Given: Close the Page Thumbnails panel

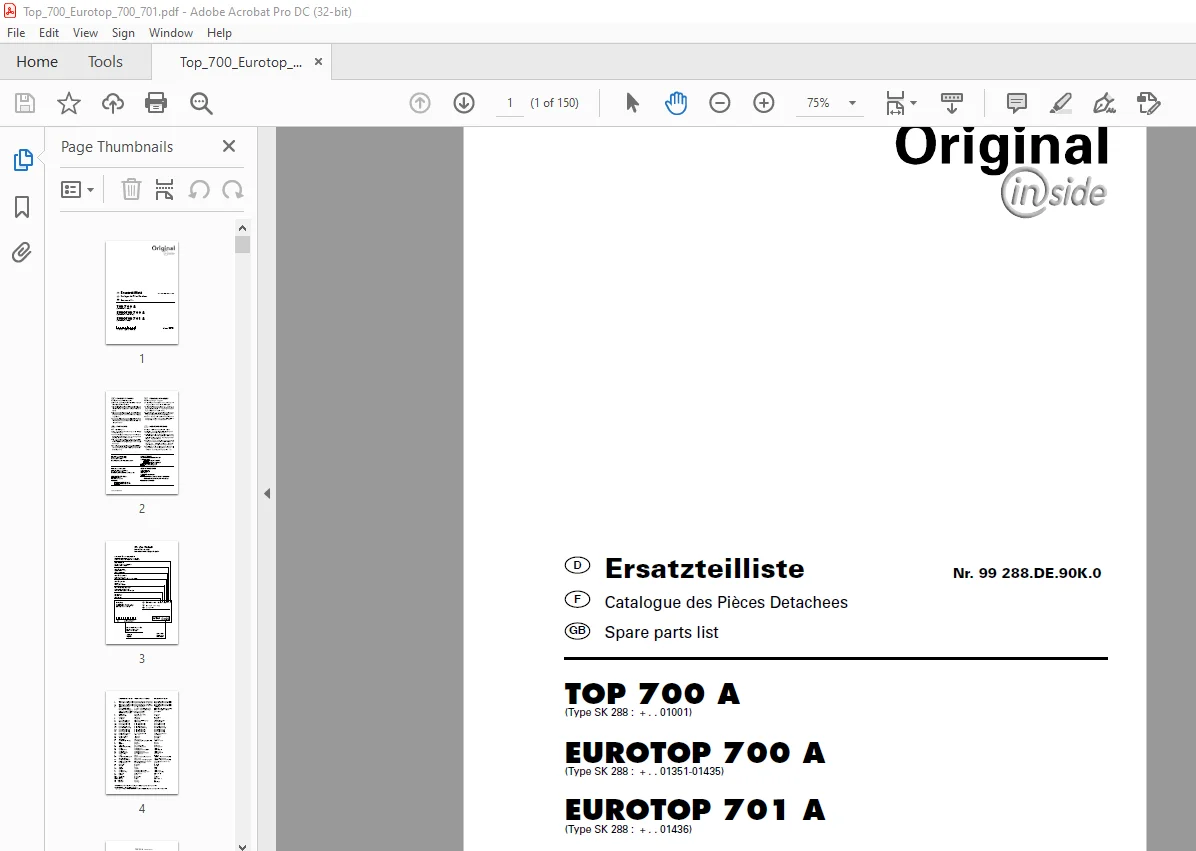Looking at the screenshot, I should coord(229,146).
